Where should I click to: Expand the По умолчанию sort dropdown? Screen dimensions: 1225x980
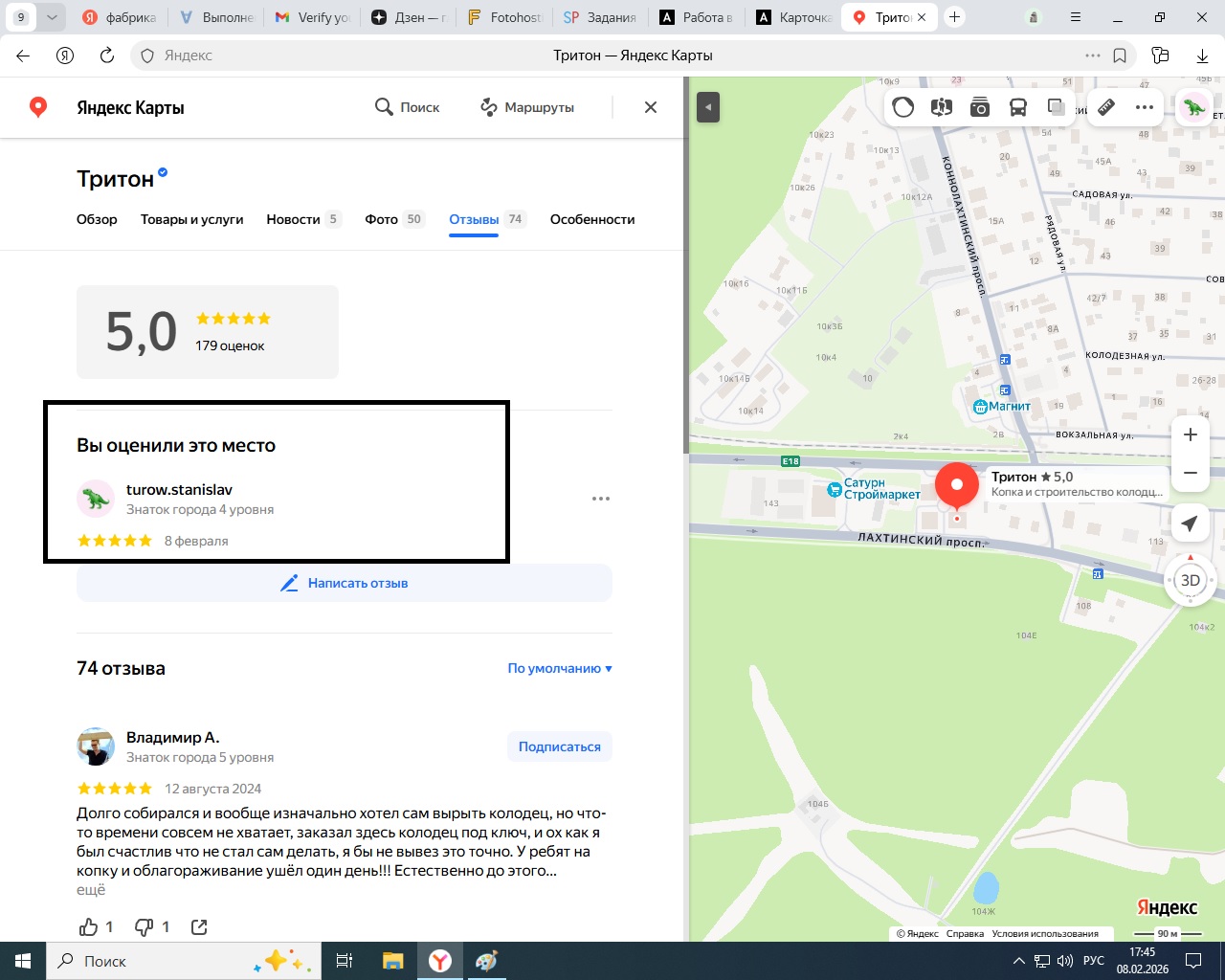(560, 668)
